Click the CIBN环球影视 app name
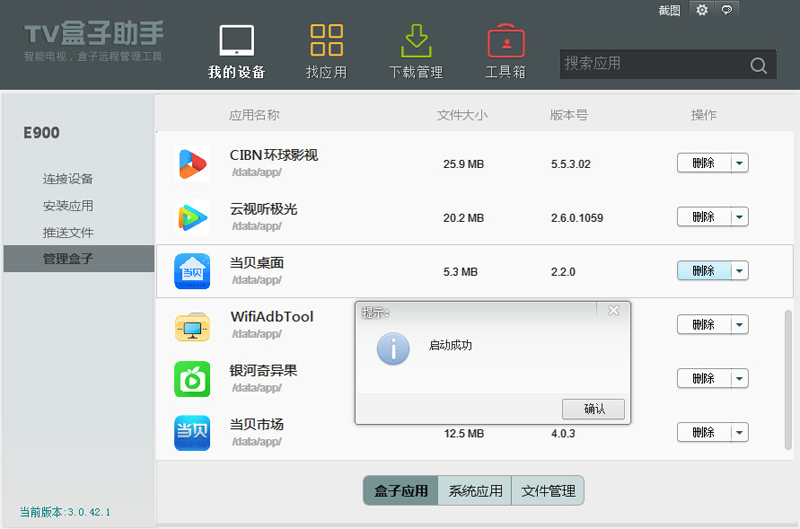Viewport: 800px width, 529px height. tap(274, 155)
